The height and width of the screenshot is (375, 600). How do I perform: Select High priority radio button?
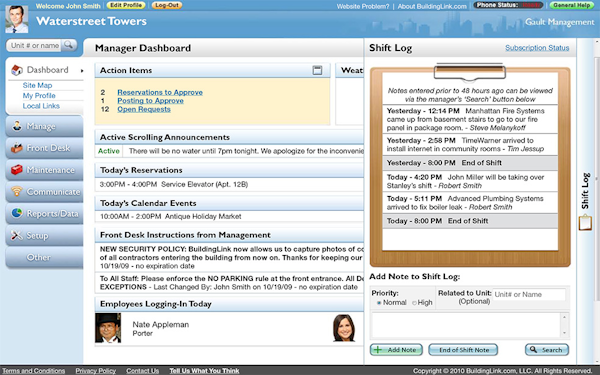point(414,303)
